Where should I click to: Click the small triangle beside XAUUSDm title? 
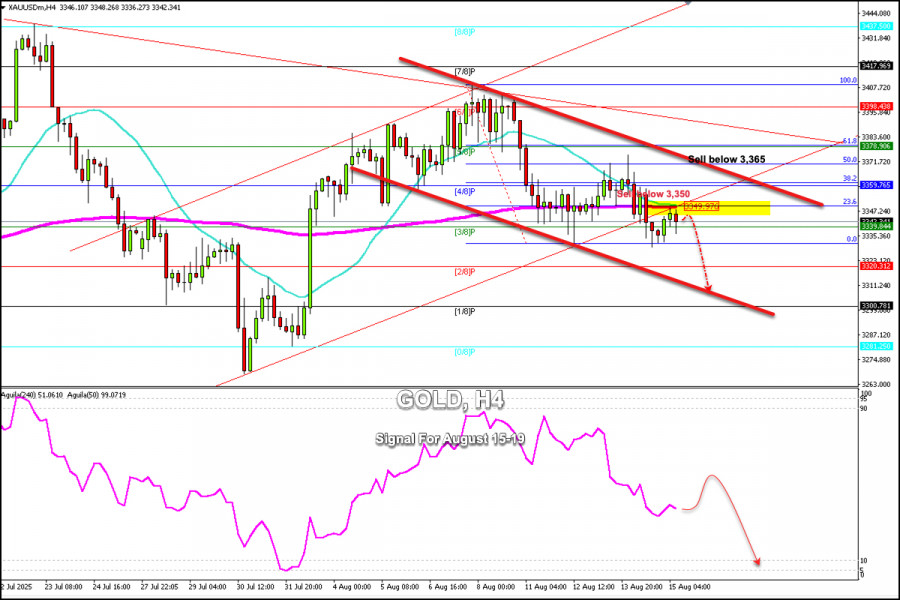tap(4, 7)
